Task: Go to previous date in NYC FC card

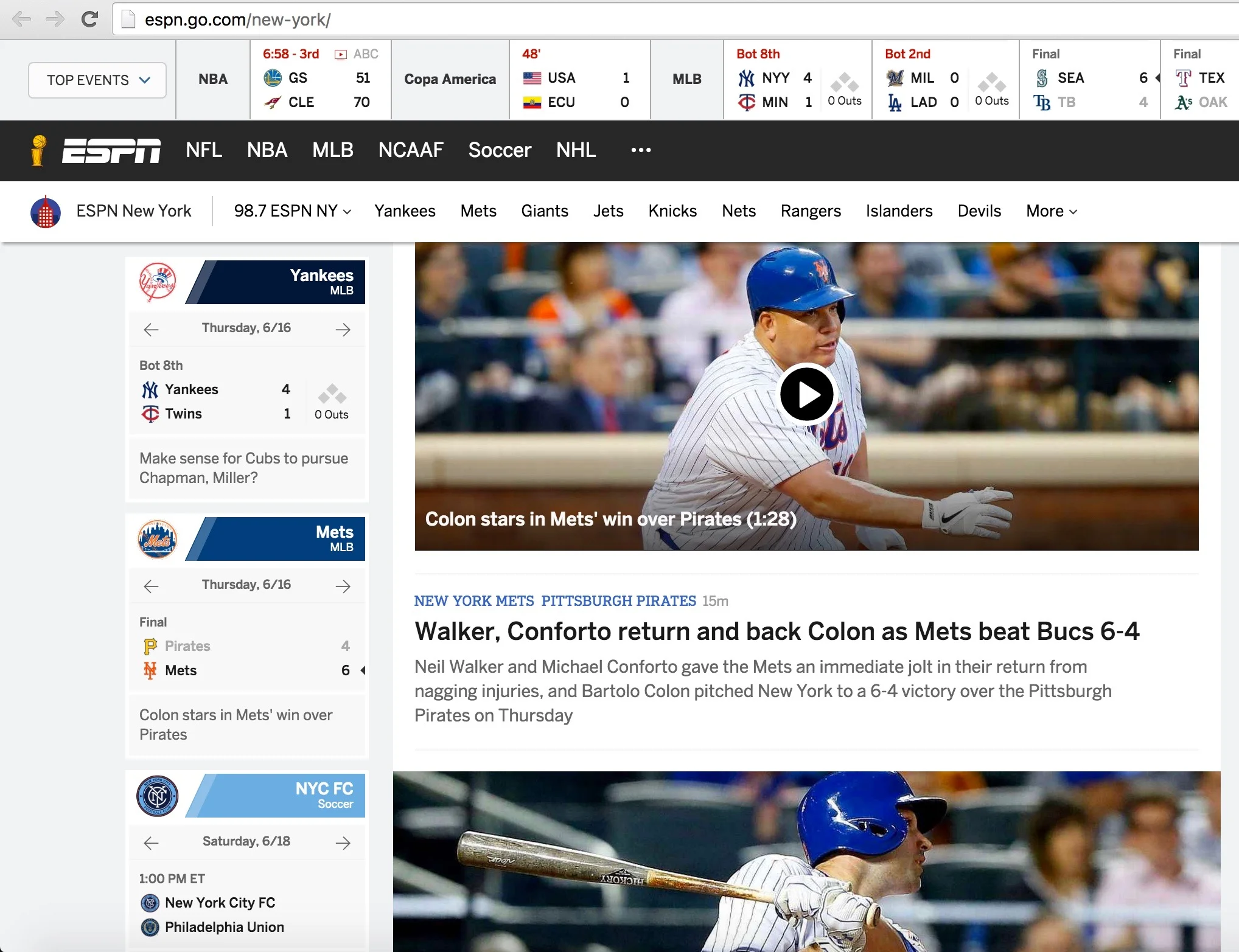Action: [x=151, y=843]
